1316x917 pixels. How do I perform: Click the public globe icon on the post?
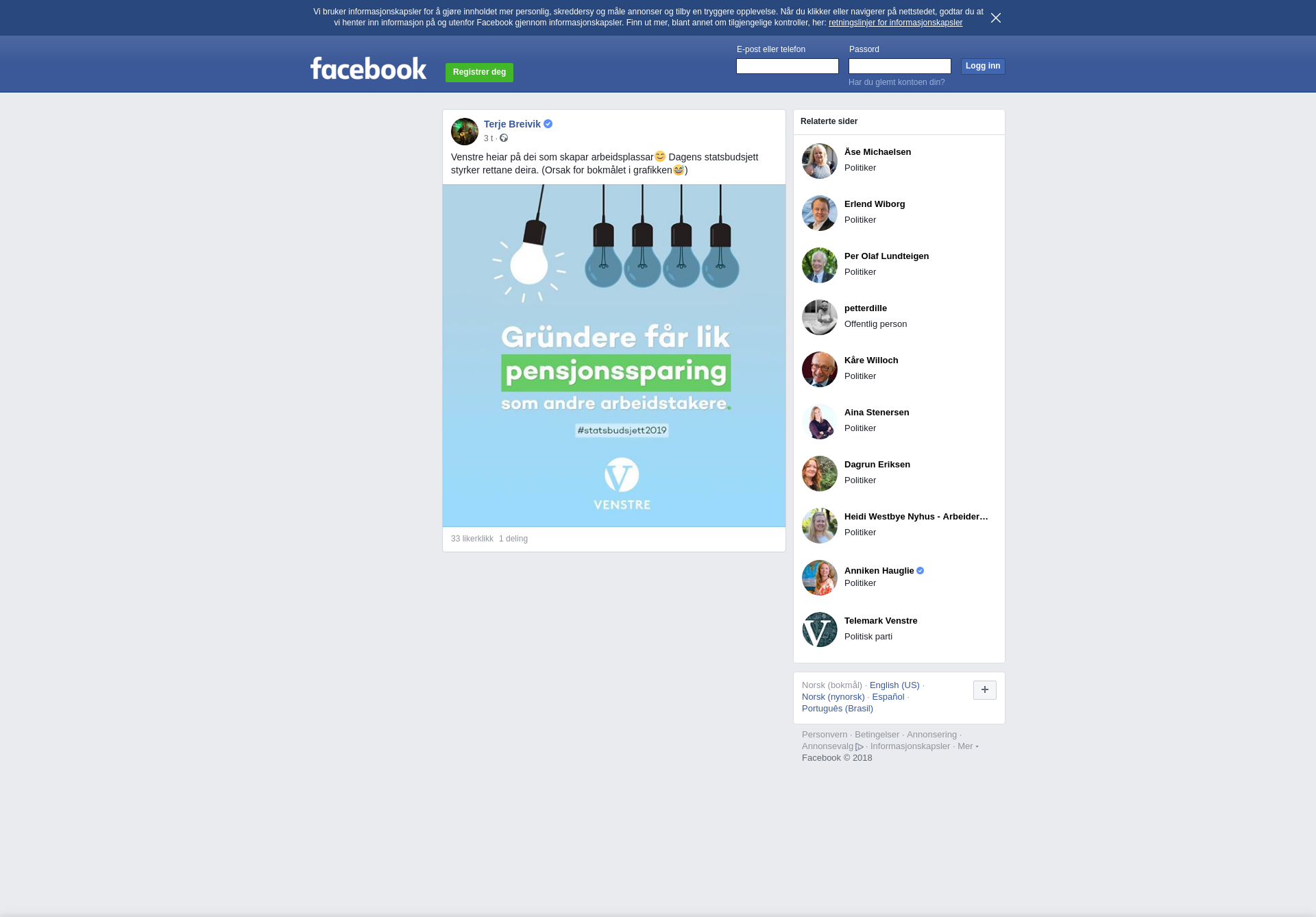click(504, 138)
